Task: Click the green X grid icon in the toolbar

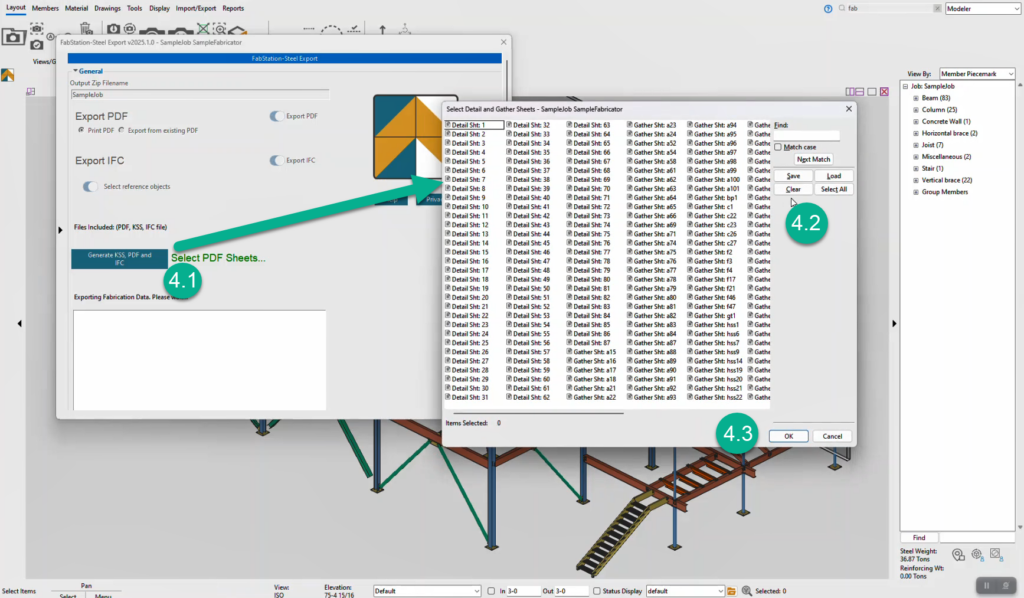Action: pyautogui.click(x=203, y=28)
